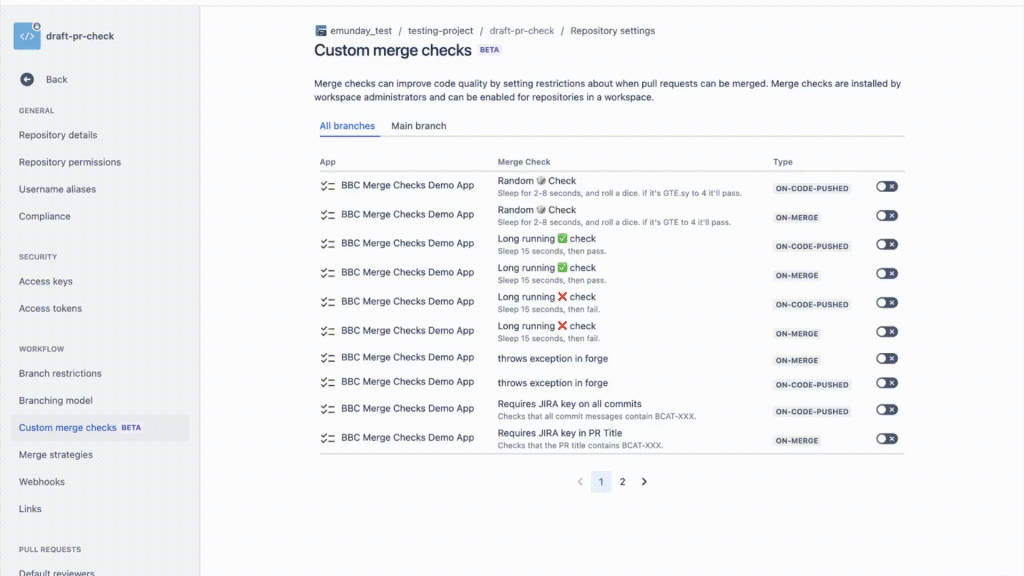This screenshot has width=1024, height=576.
Task: Click Repository settings breadcrumb
Action: click(x=613, y=31)
